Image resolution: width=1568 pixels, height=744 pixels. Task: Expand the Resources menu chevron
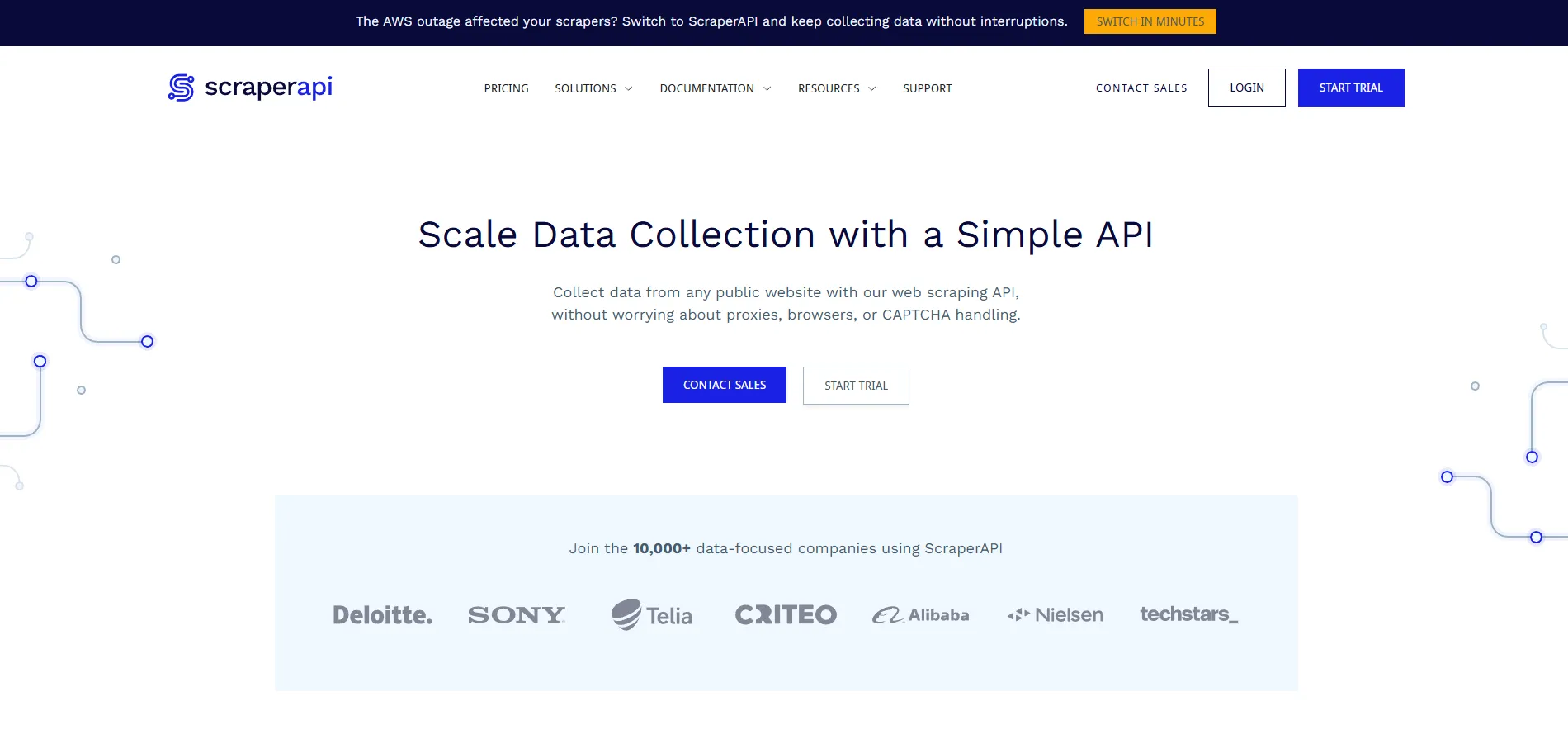pyautogui.click(x=871, y=88)
